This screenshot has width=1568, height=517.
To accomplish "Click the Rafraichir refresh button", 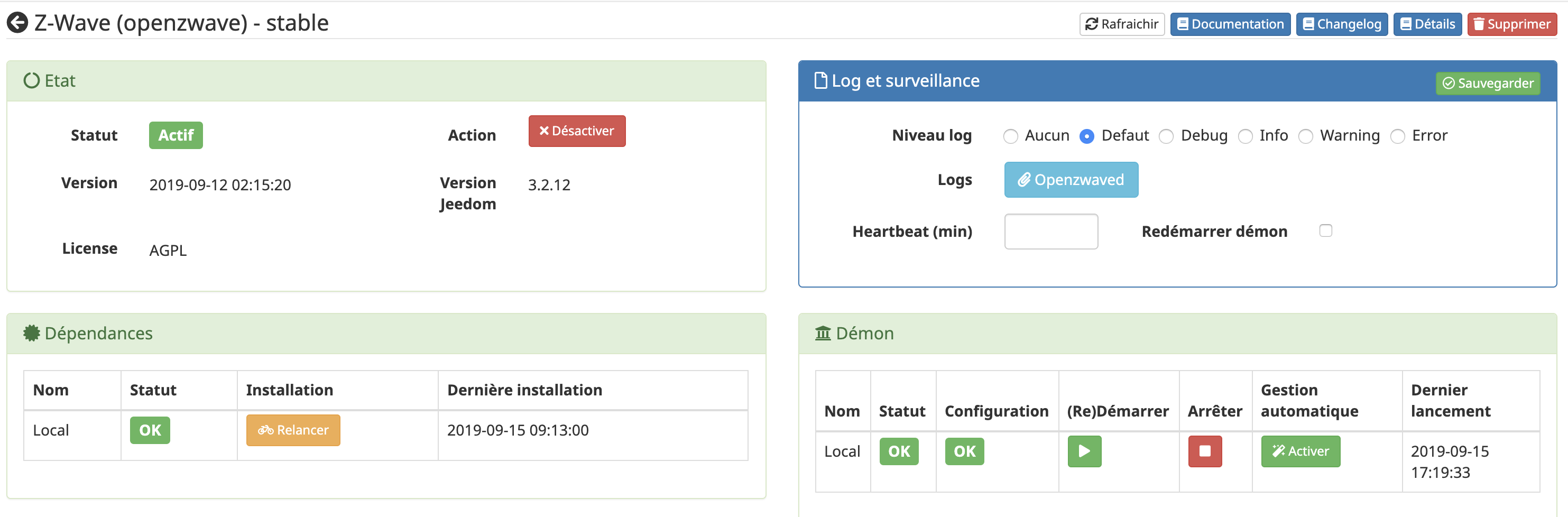I will [1121, 24].
